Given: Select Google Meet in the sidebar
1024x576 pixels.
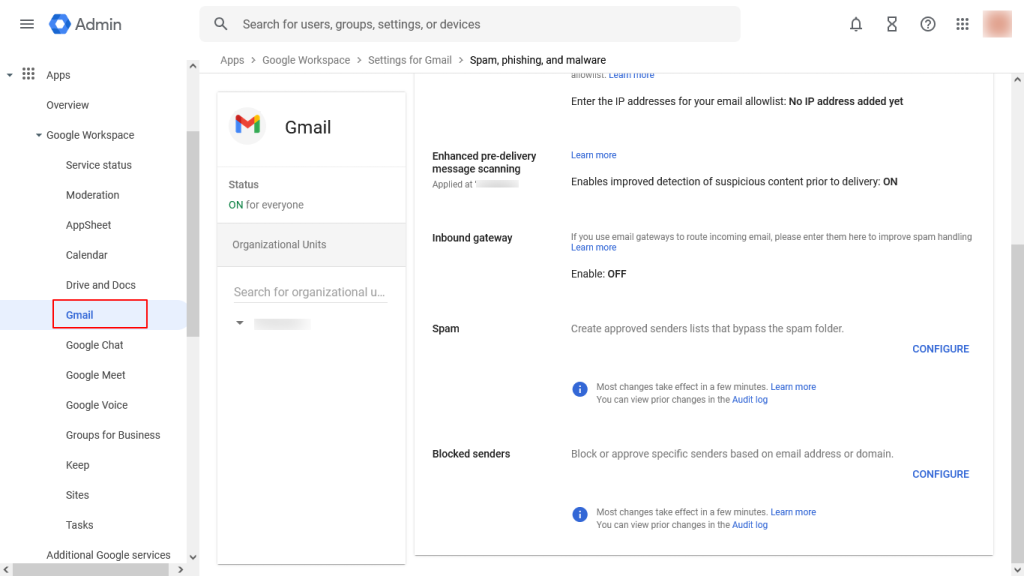Looking at the screenshot, I should pyautogui.click(x=95, y=375).
